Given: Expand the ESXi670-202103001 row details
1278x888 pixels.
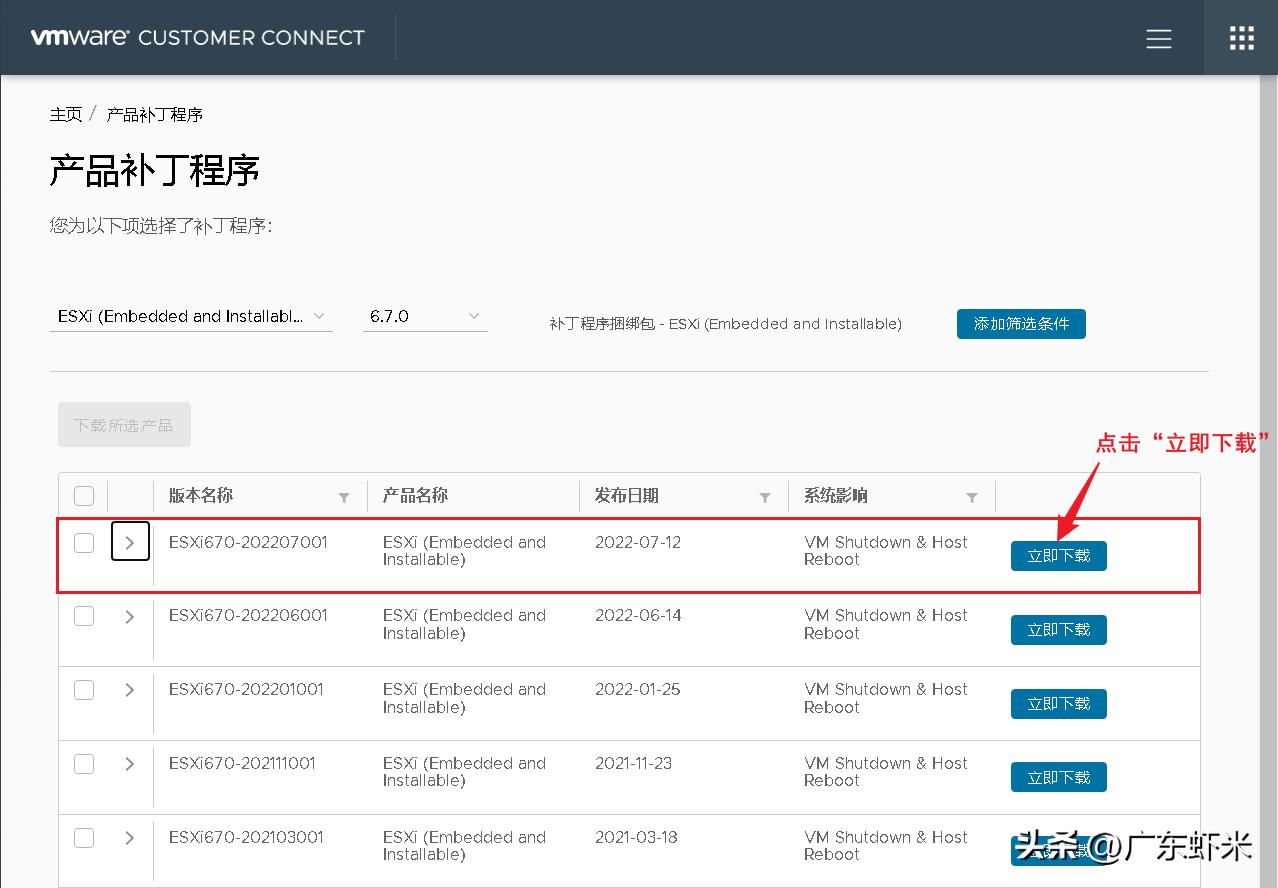Looking at the screenshot, I should [129, 838].
